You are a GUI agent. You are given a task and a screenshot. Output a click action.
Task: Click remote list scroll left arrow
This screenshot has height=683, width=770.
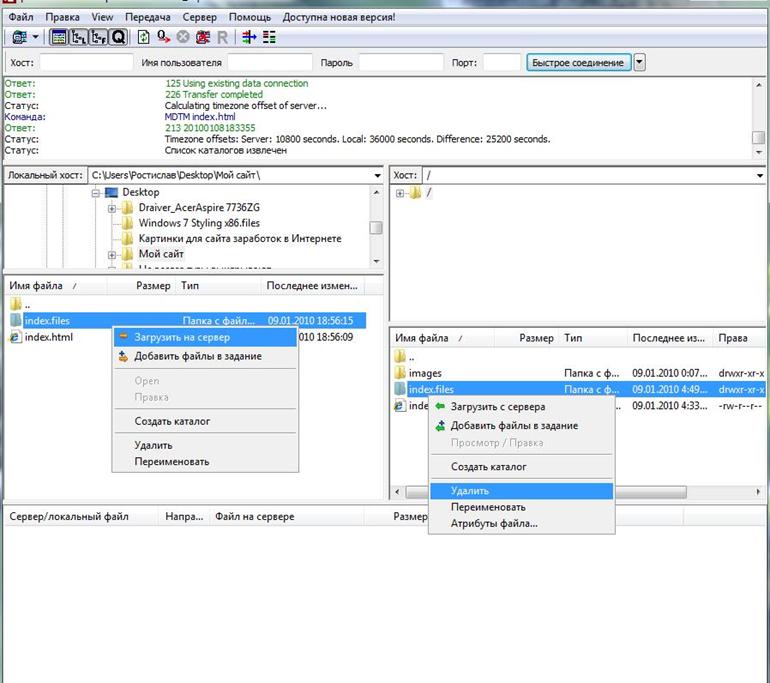pos(397,492)
